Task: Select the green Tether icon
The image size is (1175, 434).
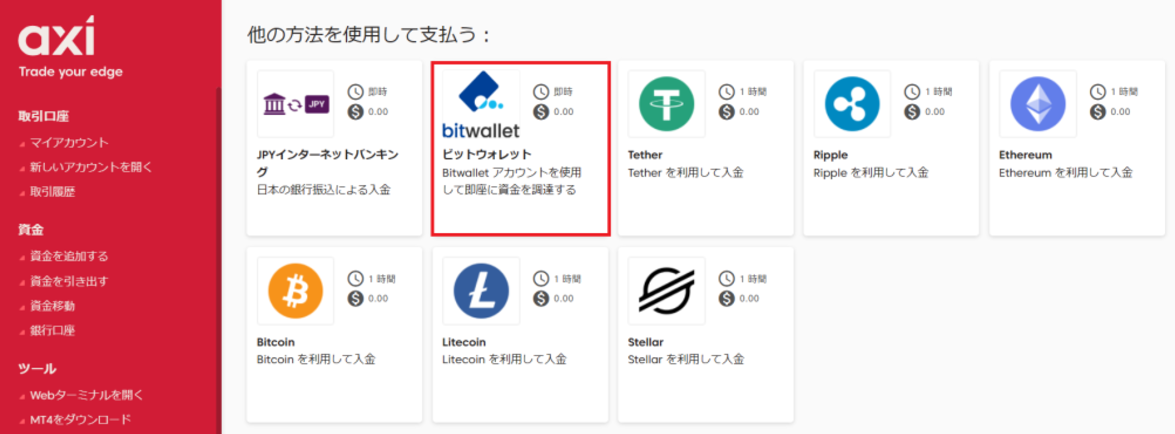Action: coord(666,104)
